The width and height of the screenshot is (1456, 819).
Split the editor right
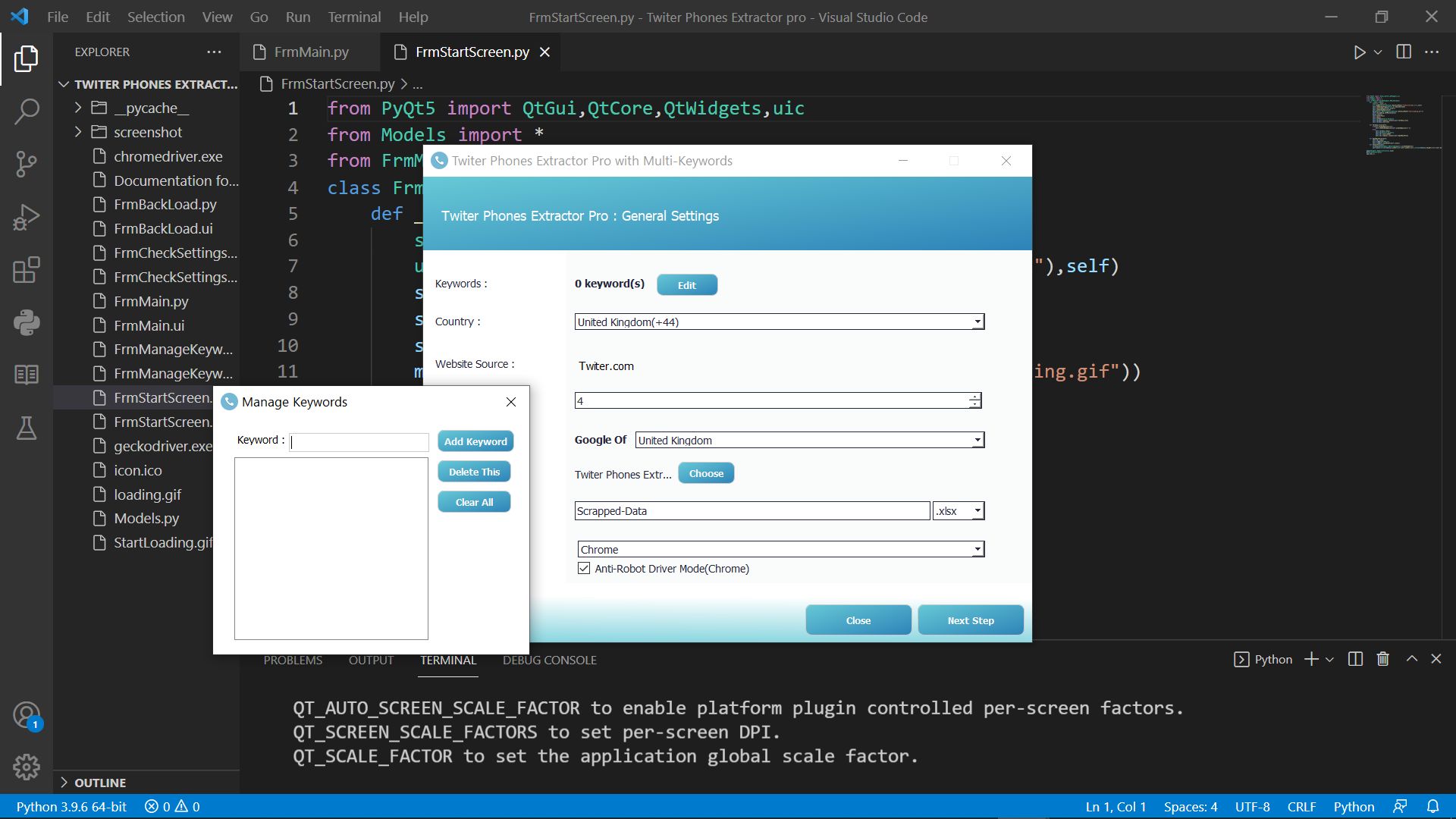[1404, 52]
